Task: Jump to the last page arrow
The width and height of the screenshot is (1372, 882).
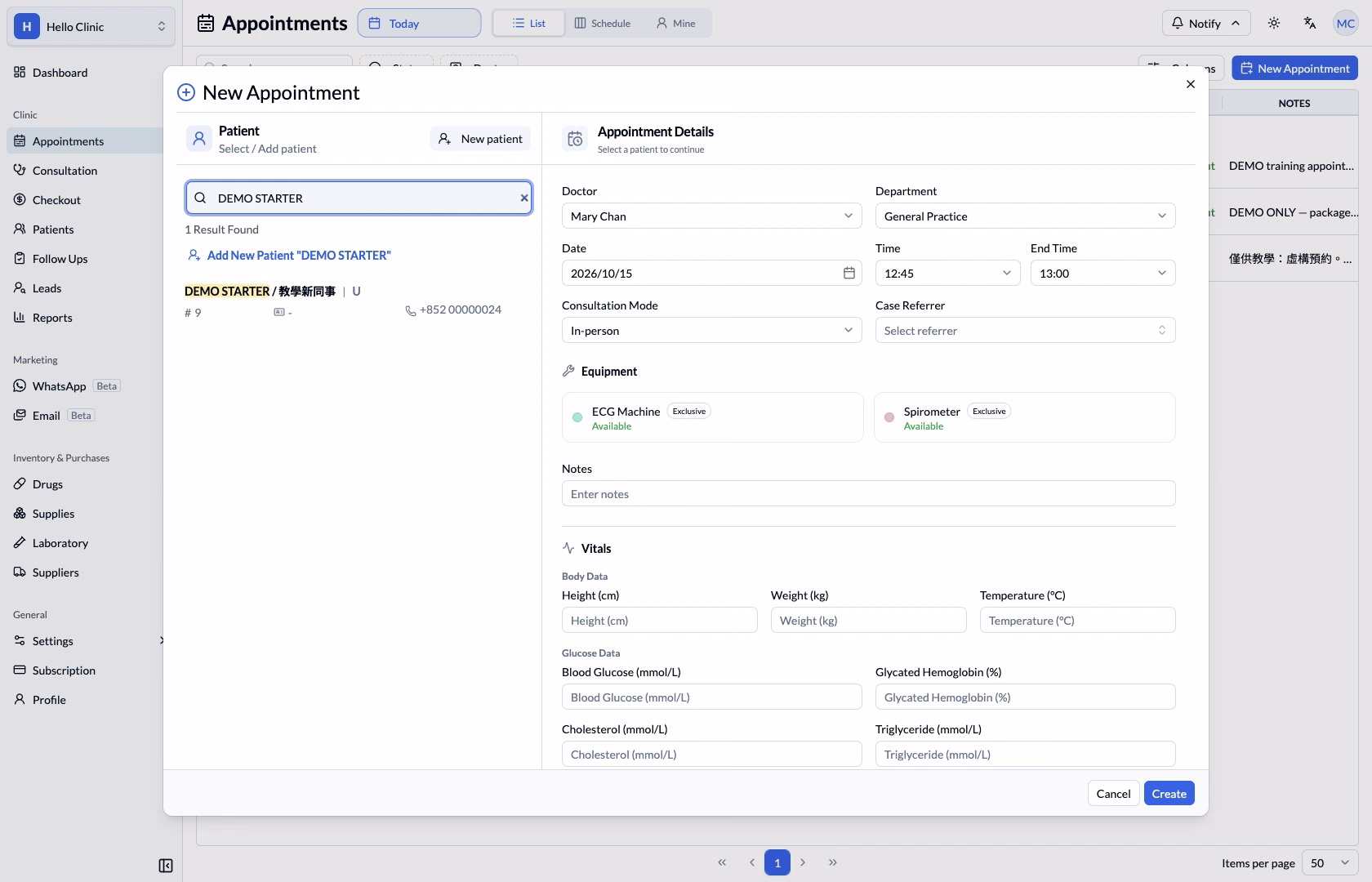Action: (x=833, y=862)
